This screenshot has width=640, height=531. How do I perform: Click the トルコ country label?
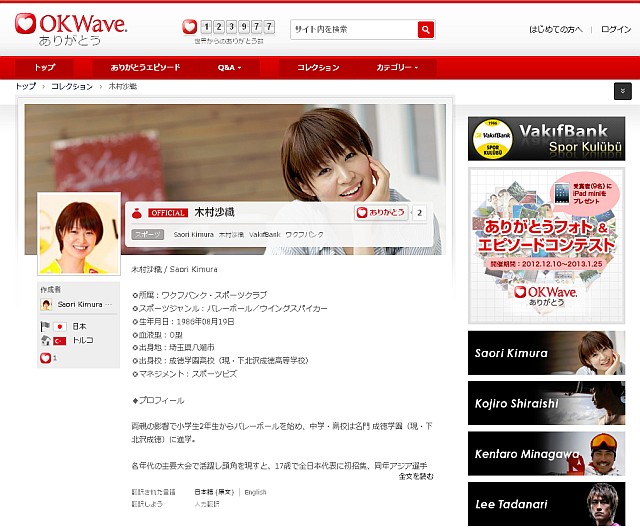[83, 340]
